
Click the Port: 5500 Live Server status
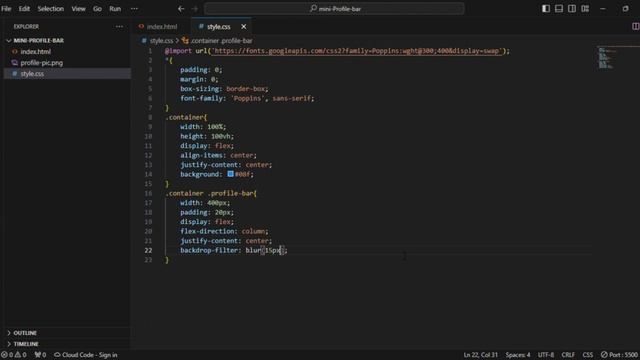click(619, 355)
